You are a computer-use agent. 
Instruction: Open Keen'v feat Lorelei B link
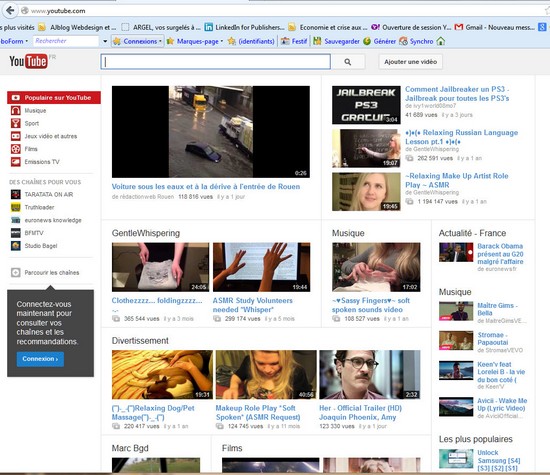click(x=501, y=372)
